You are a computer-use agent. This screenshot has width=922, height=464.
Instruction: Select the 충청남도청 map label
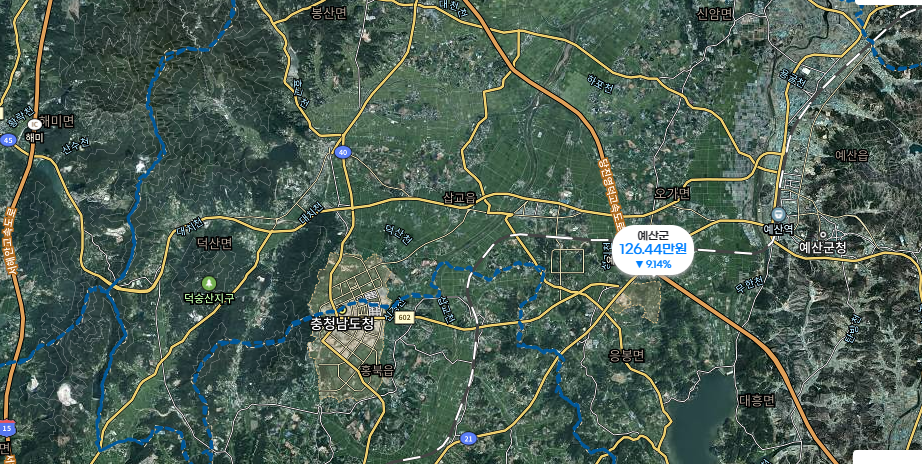[342, 323]
